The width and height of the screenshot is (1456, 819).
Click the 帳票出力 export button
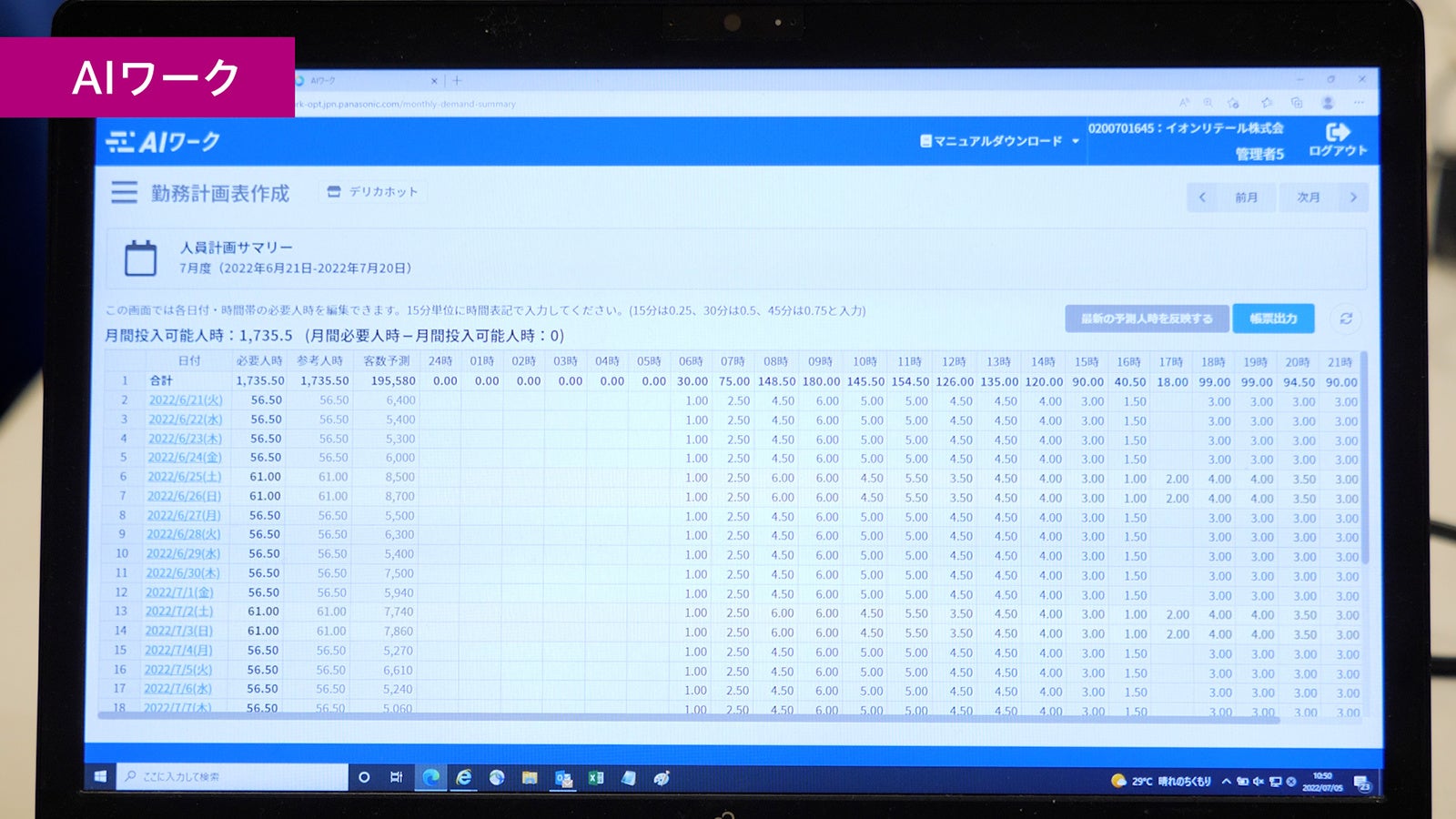(1273, 318)
